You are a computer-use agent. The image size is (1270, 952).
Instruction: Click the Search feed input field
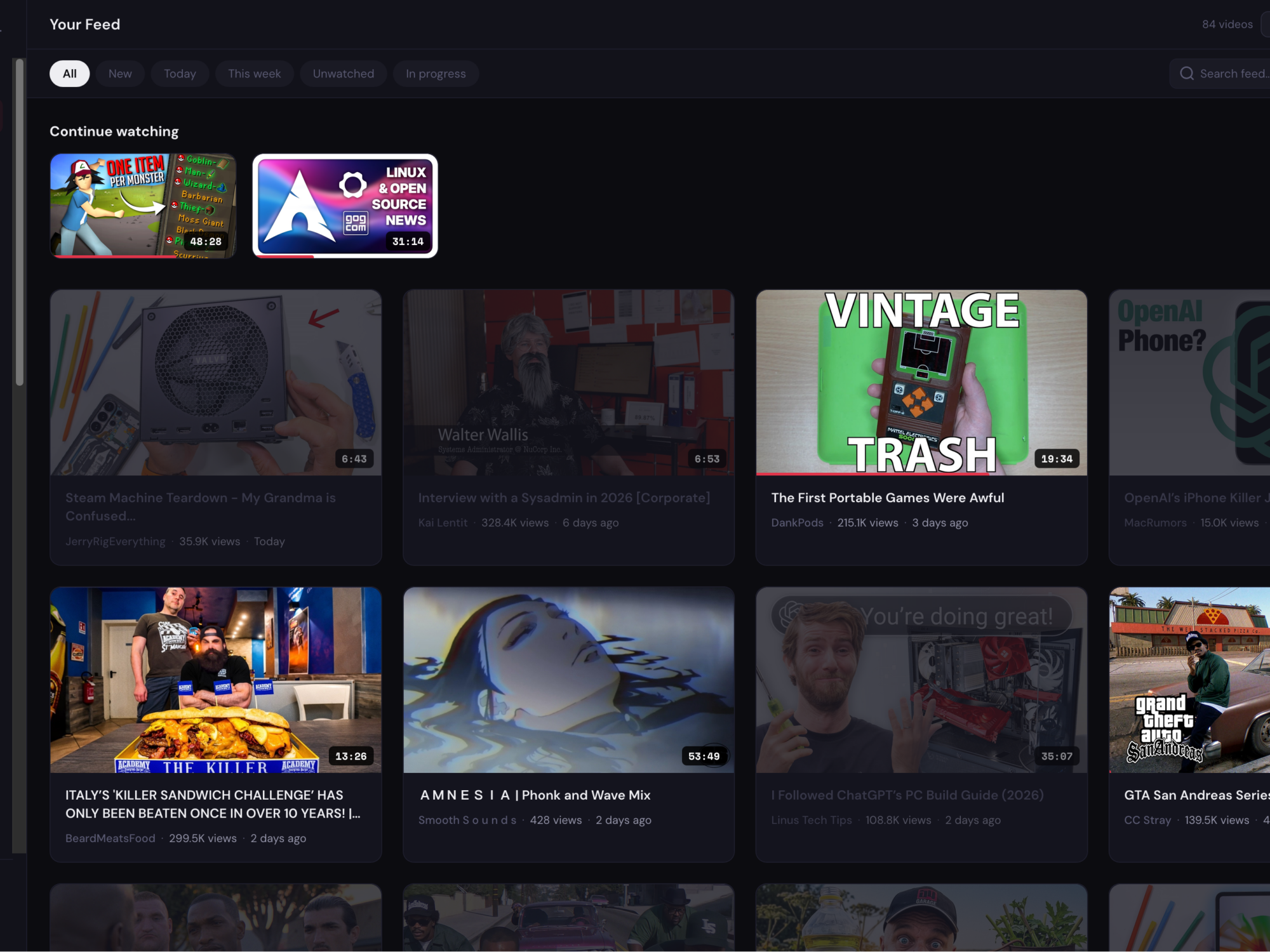pyautogui.click(x=1220, y=74)
